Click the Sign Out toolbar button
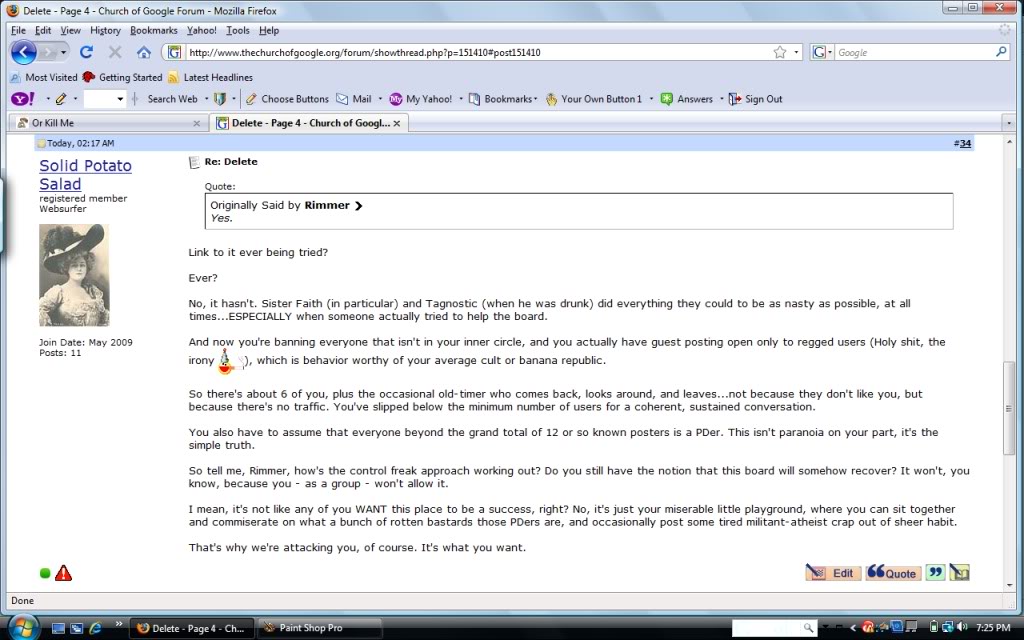Viewport: 1024px width, 640px height. click(x=755, y=99)
